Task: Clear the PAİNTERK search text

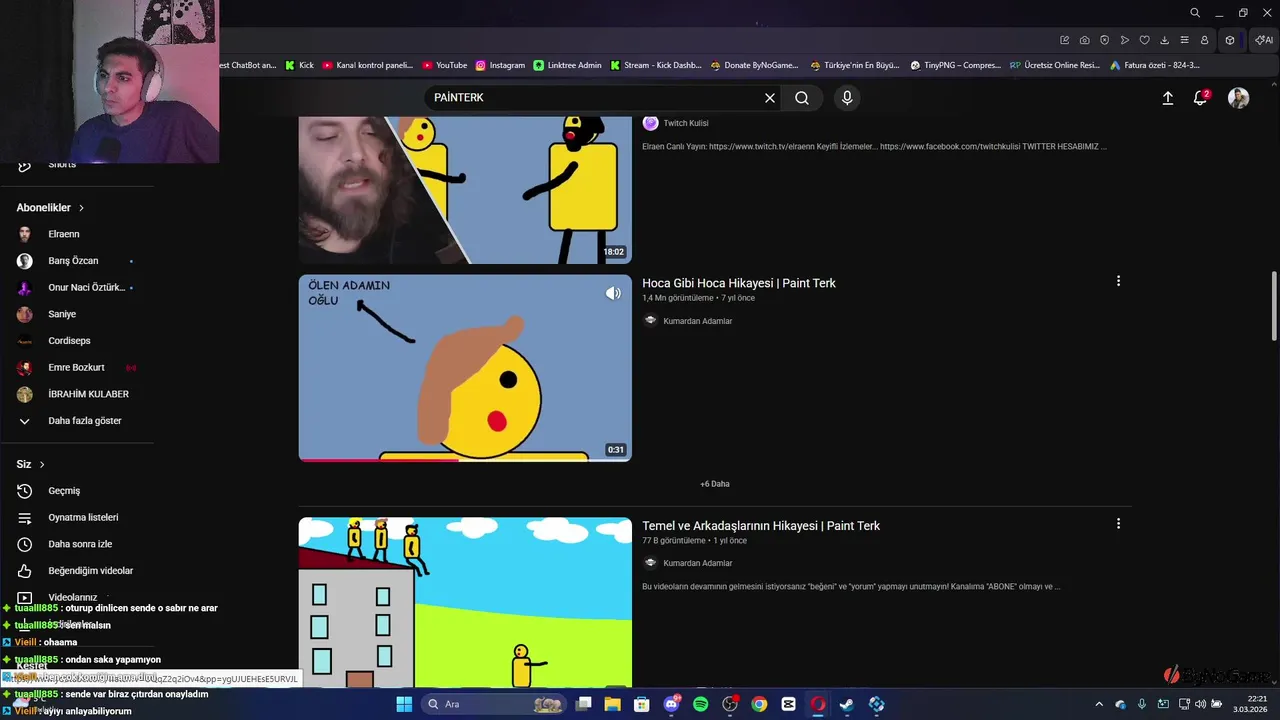Action: (x=770, y=98)
